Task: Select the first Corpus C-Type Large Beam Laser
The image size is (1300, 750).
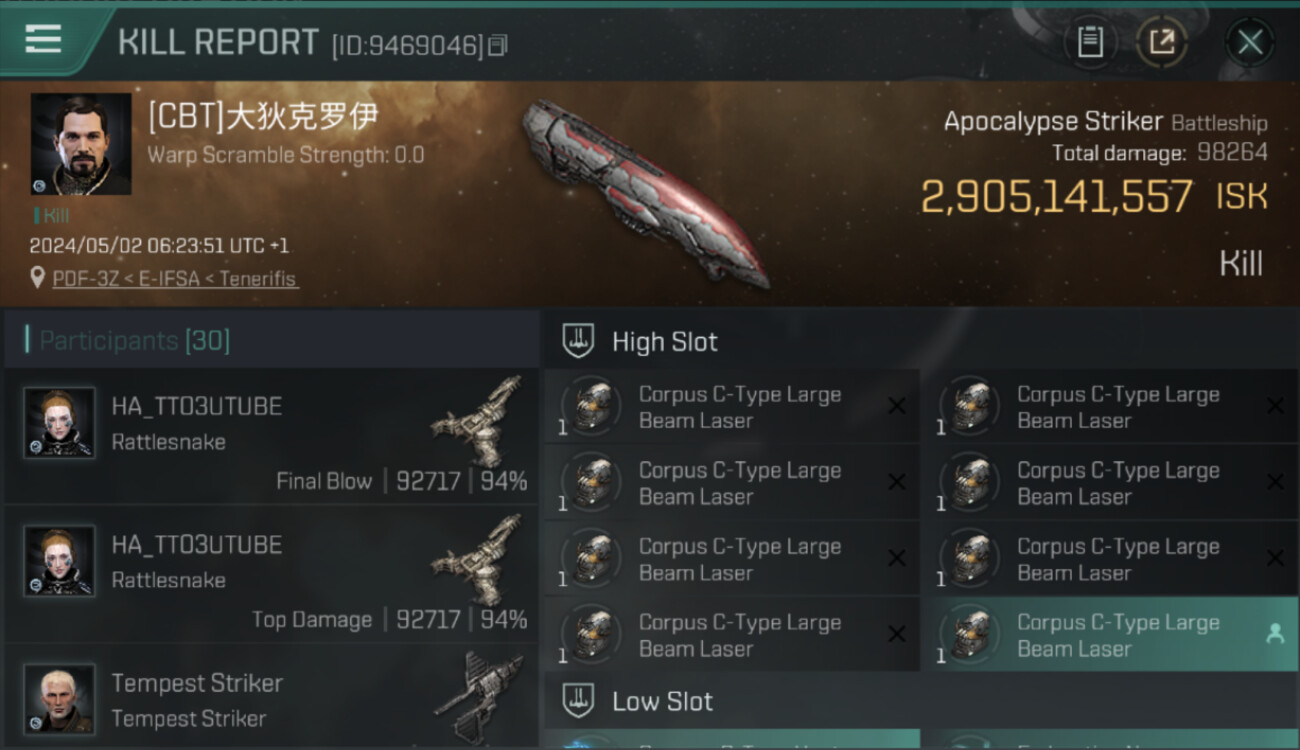Action: [x=732, y=407]
